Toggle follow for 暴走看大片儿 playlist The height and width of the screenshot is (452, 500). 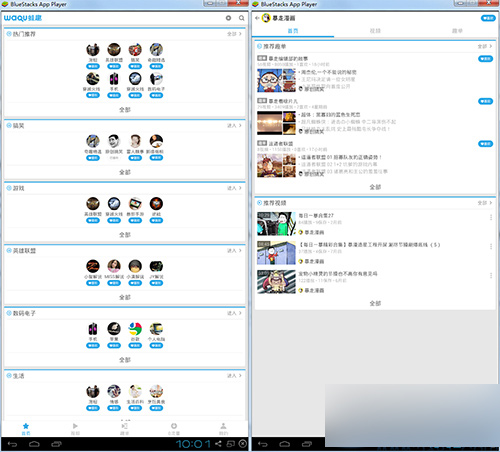pyautogui.click(x=485, y=101)
